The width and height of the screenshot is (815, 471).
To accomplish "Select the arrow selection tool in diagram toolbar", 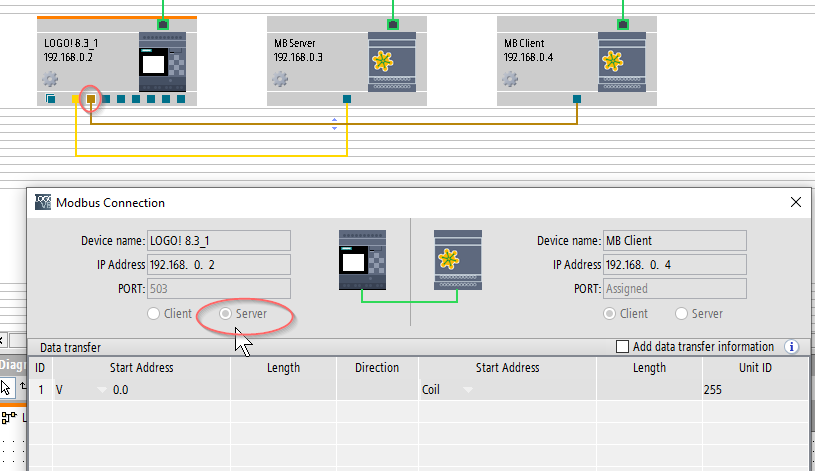I will coord(6,388).
